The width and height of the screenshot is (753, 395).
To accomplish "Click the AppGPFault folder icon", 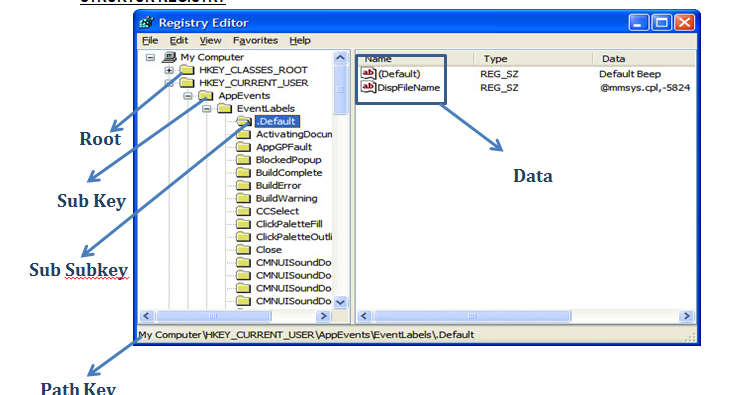I will (x=243, y=147).
